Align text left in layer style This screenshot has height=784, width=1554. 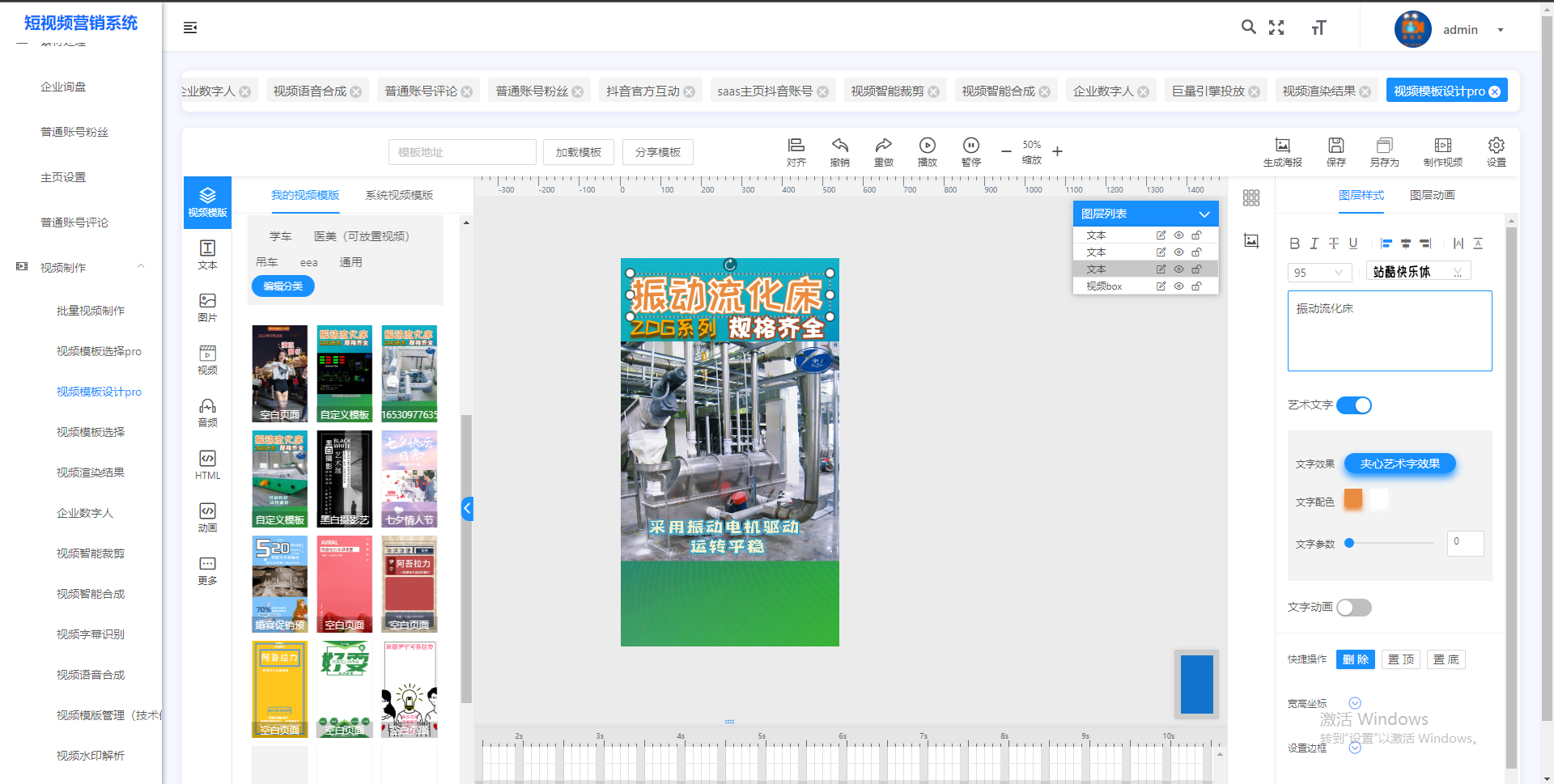pyautogui.click(x=1386, y=244)
